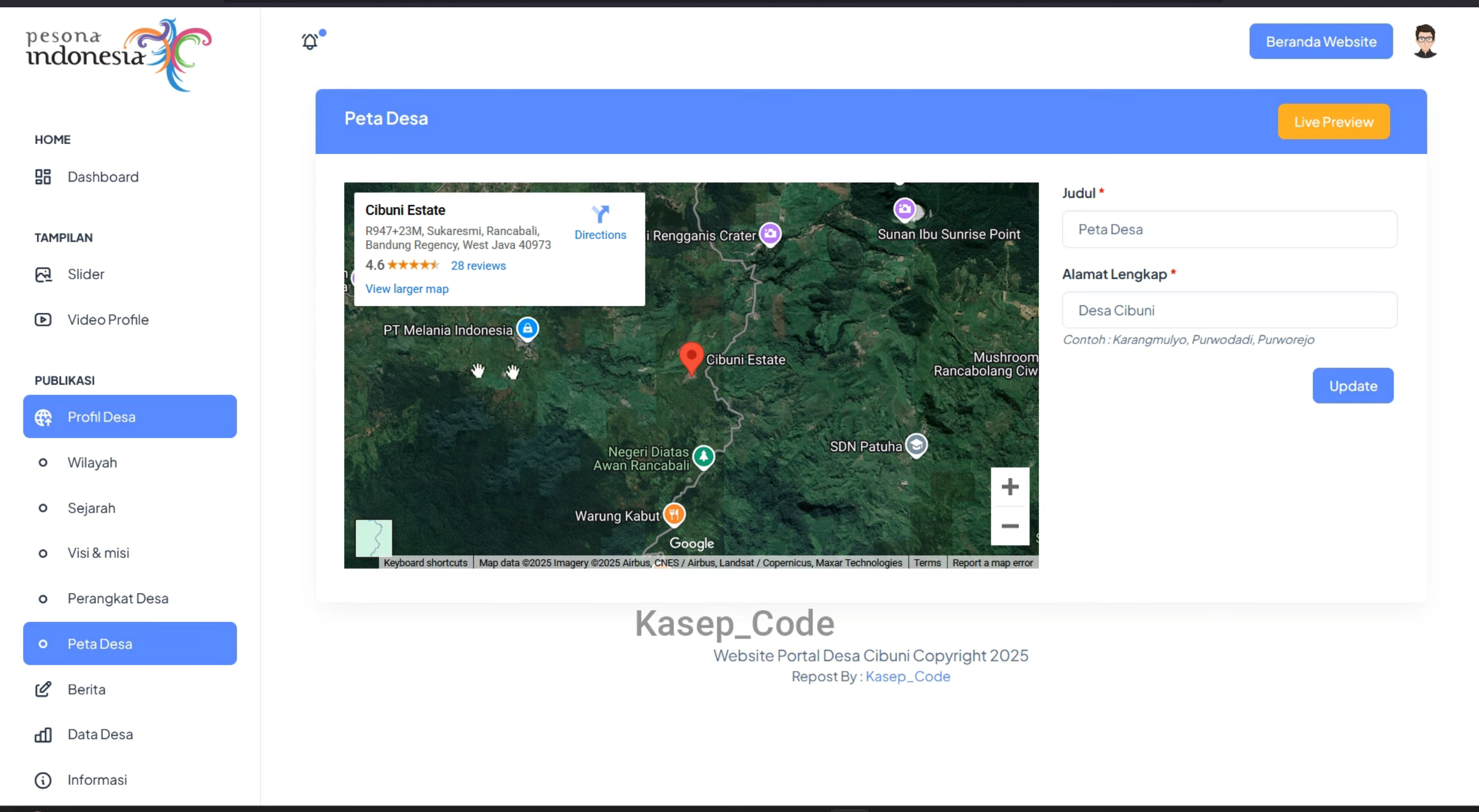Open the 28 reviews link

click(x=478, y=265)
